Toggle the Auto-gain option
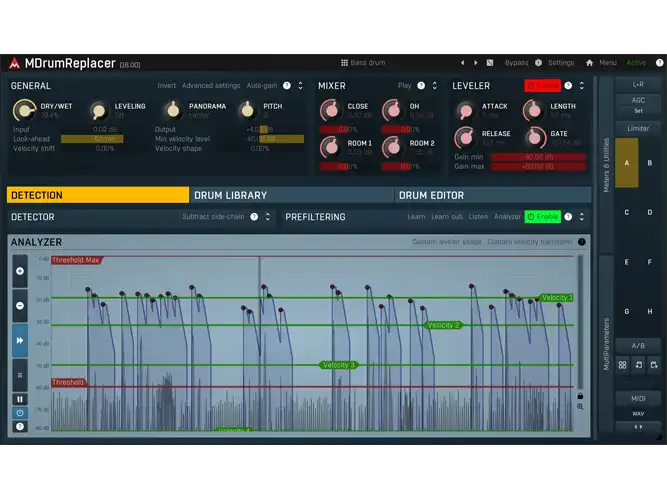 coord(262,86)
